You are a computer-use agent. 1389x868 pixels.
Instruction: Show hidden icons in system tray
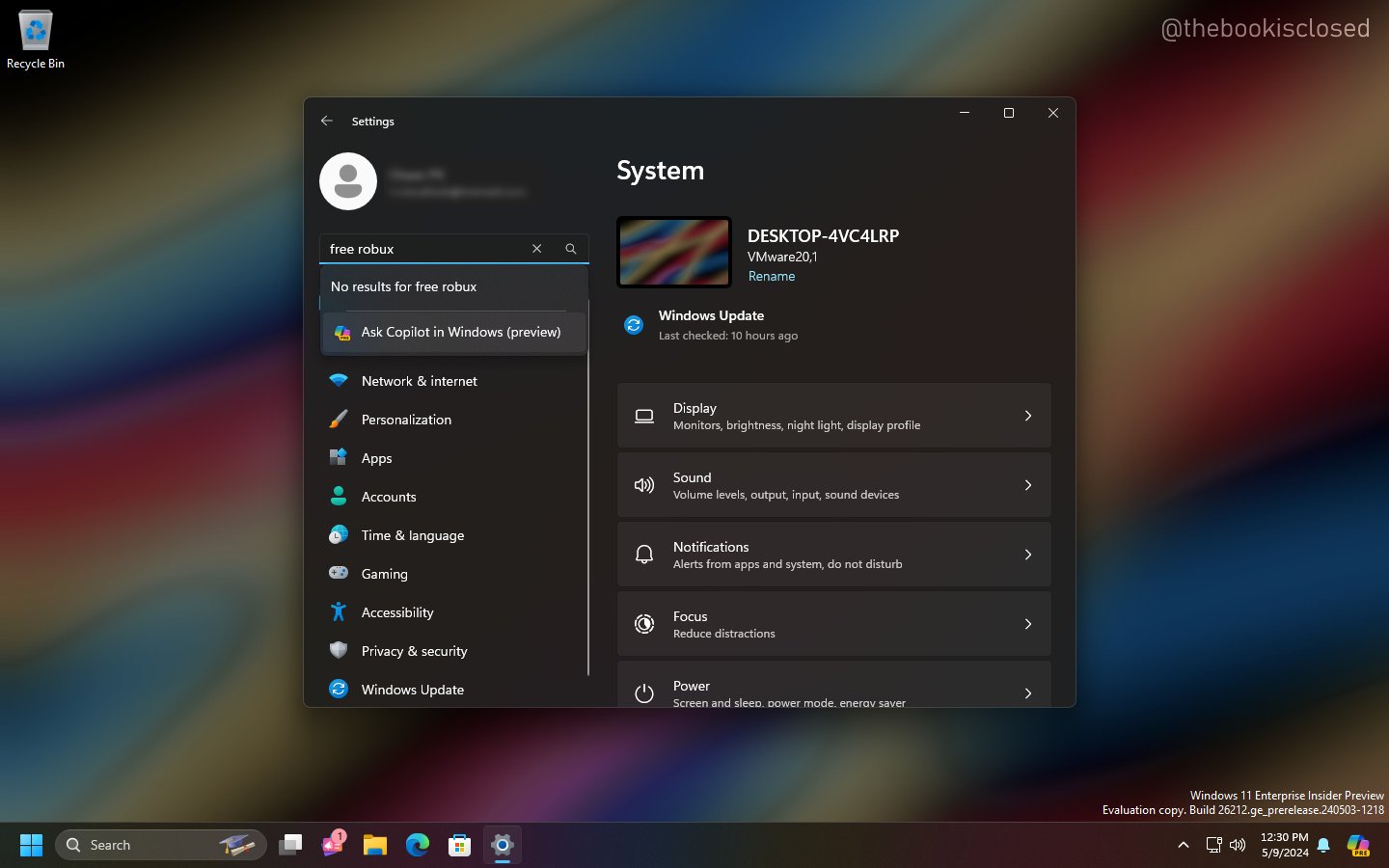coord(1184,845)
